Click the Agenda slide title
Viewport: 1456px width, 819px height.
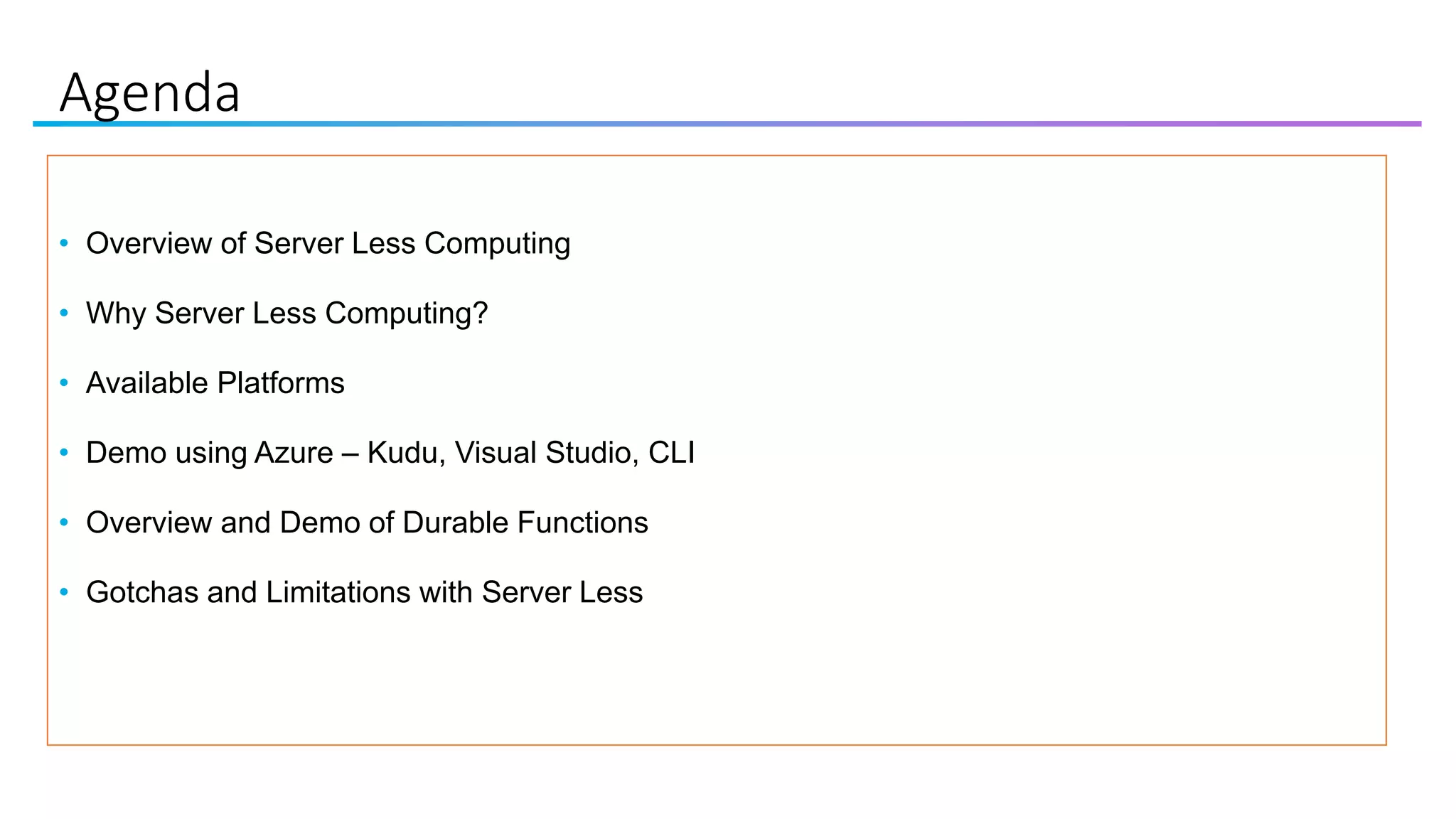[x=150, y=92]
